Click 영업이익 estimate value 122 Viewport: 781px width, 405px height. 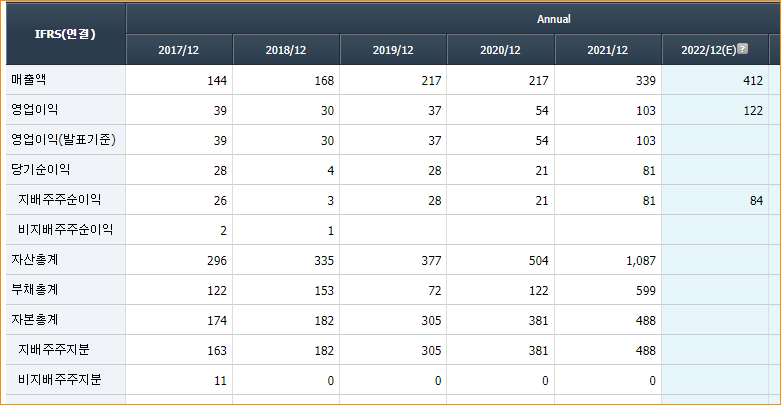pos(753,111)
